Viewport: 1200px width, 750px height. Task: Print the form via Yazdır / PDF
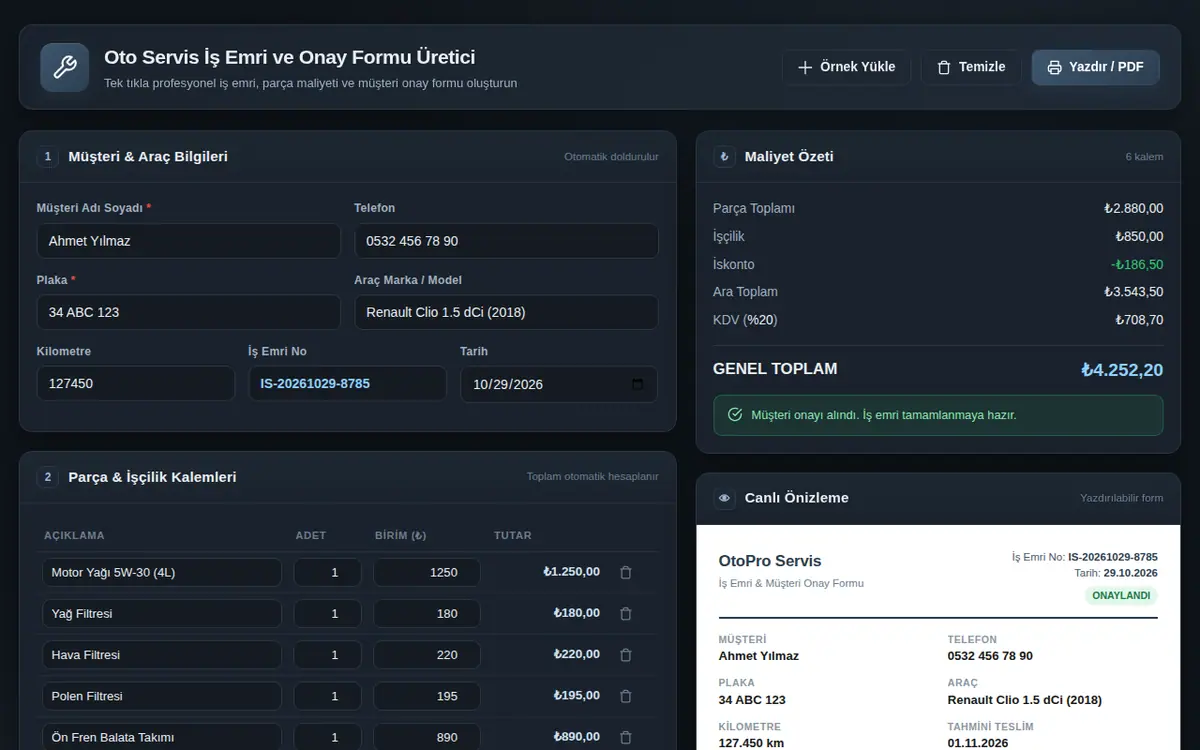pos(1096,68)
